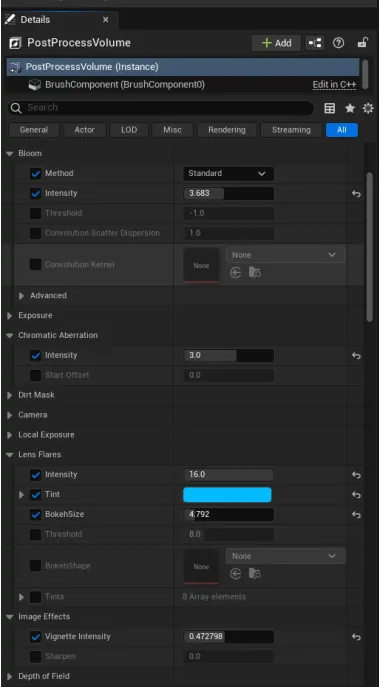Reset Vignette Intensity to default arrow
380x687 pixels.
click(356, 637)
